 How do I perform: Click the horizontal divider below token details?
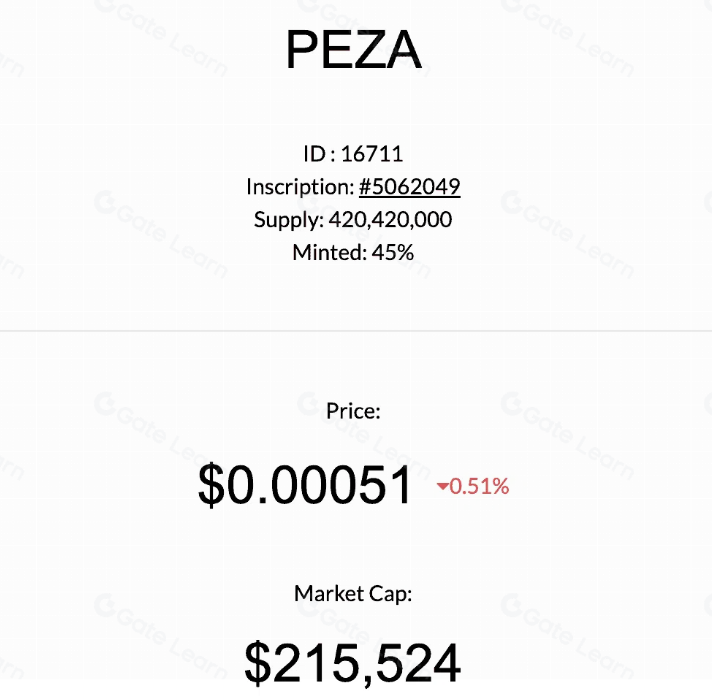356,331
